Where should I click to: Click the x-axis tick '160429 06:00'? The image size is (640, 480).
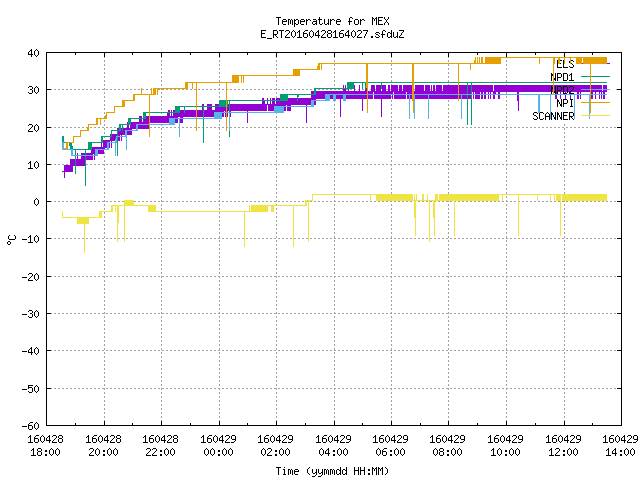(x=391, y=446)
